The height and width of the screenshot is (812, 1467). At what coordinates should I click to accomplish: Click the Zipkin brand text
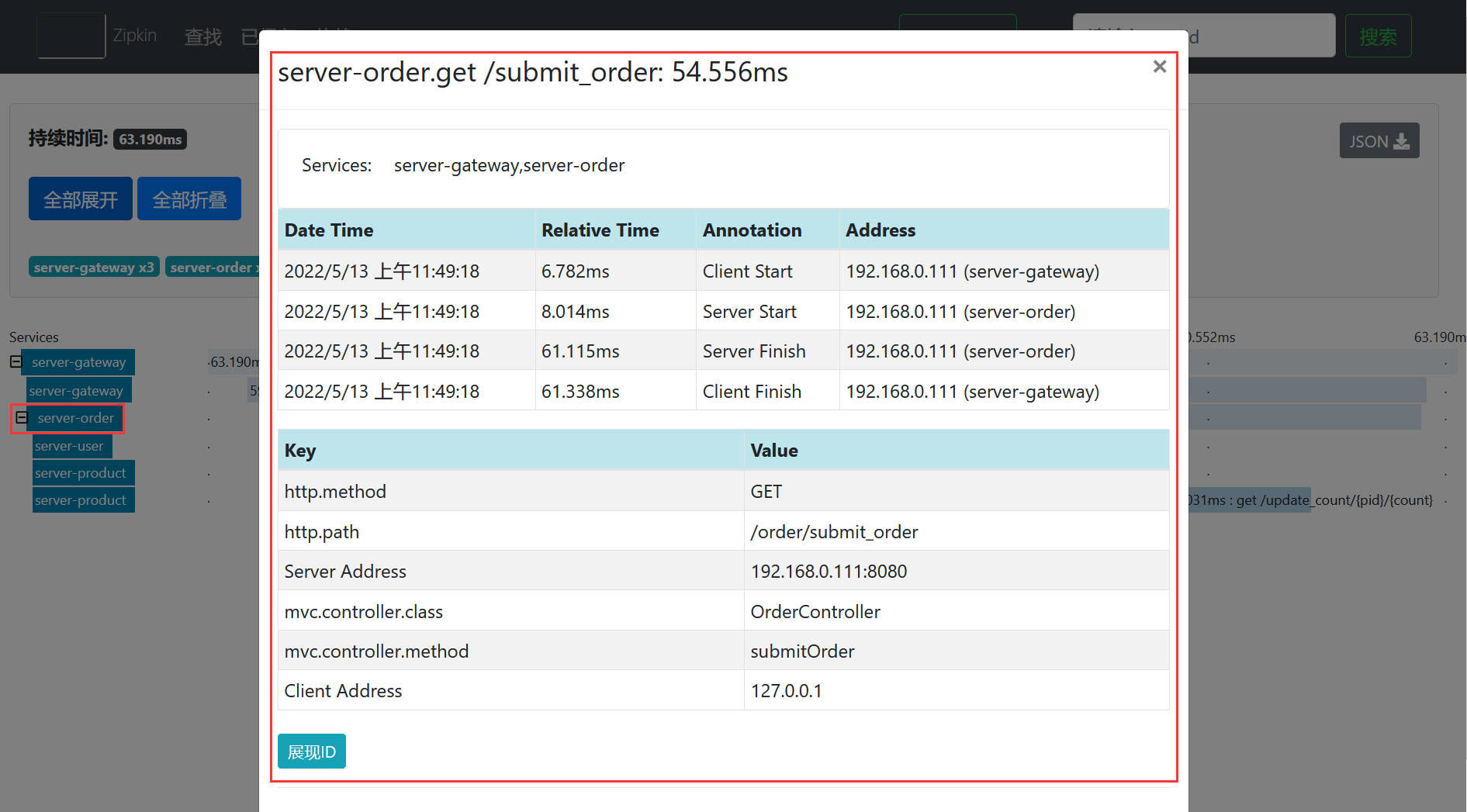[x=134, y=36]
